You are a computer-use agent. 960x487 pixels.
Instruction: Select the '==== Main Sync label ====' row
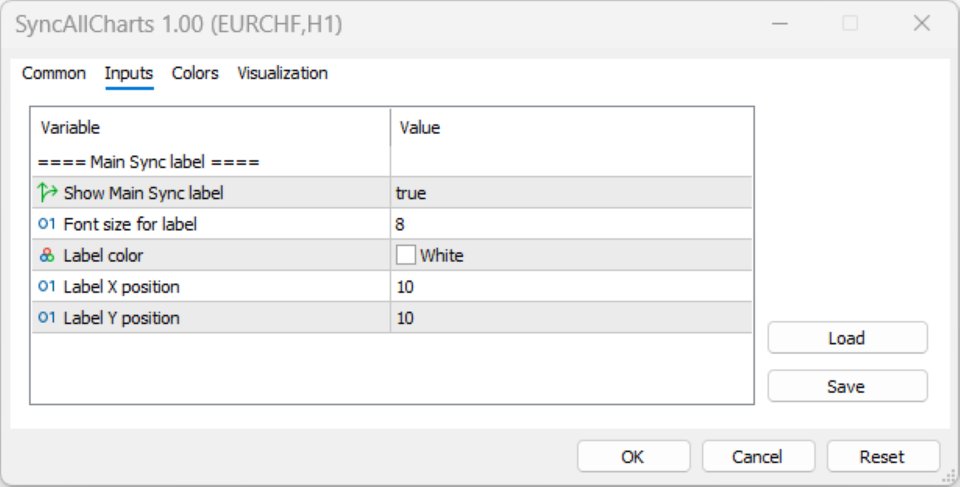click(x=391, y=162)
